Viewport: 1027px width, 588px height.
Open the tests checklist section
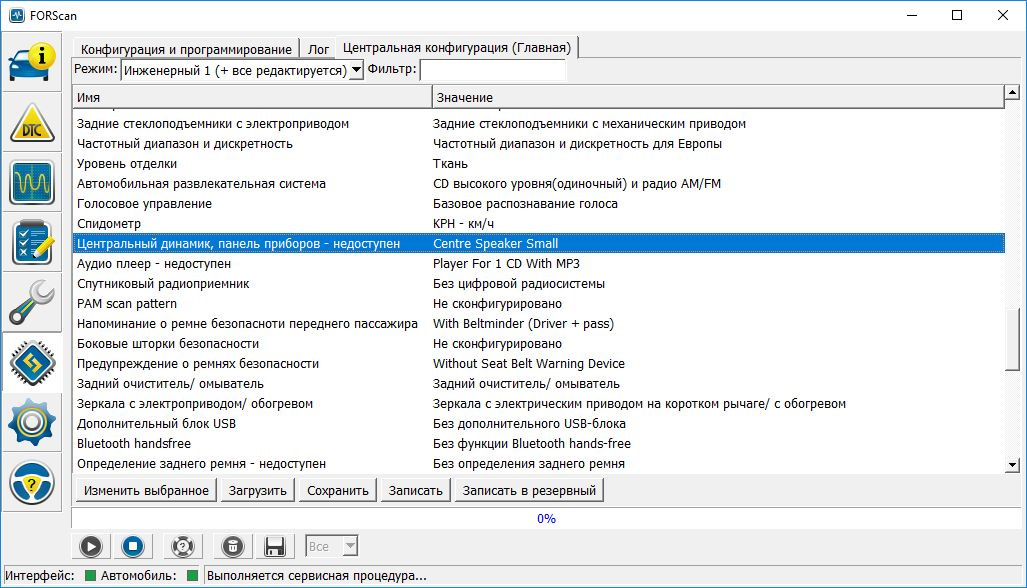[x=31, y=243]
